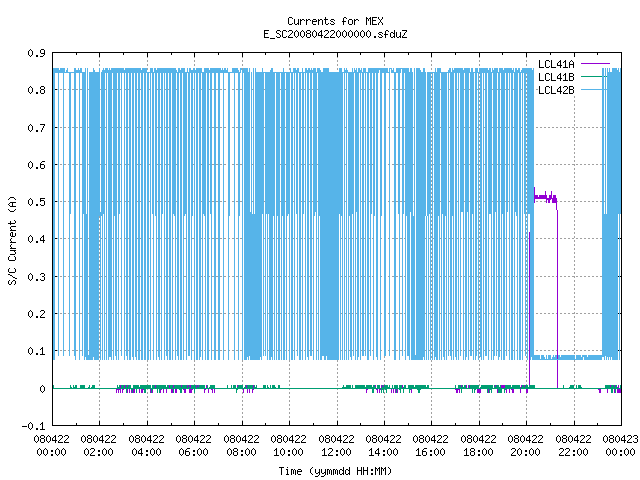640x480 pixels.
Task: Click the 080422 02:00 x-axis tick label
Action: coord(98,446)
